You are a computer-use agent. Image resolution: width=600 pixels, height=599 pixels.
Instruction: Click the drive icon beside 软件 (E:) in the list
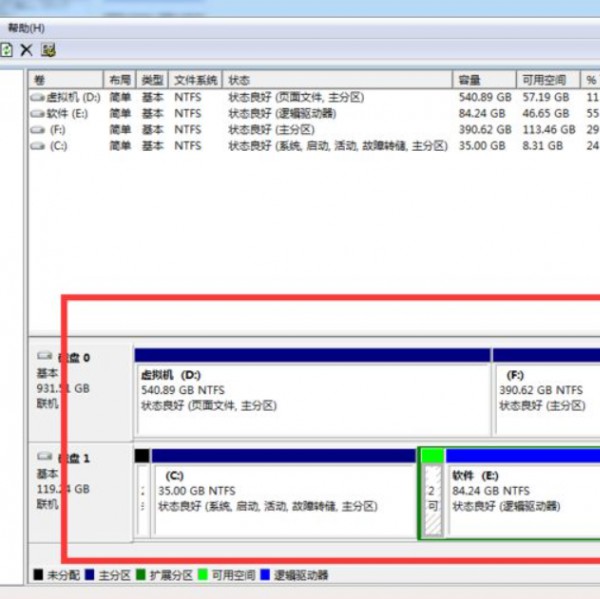[x=38, y=114]
